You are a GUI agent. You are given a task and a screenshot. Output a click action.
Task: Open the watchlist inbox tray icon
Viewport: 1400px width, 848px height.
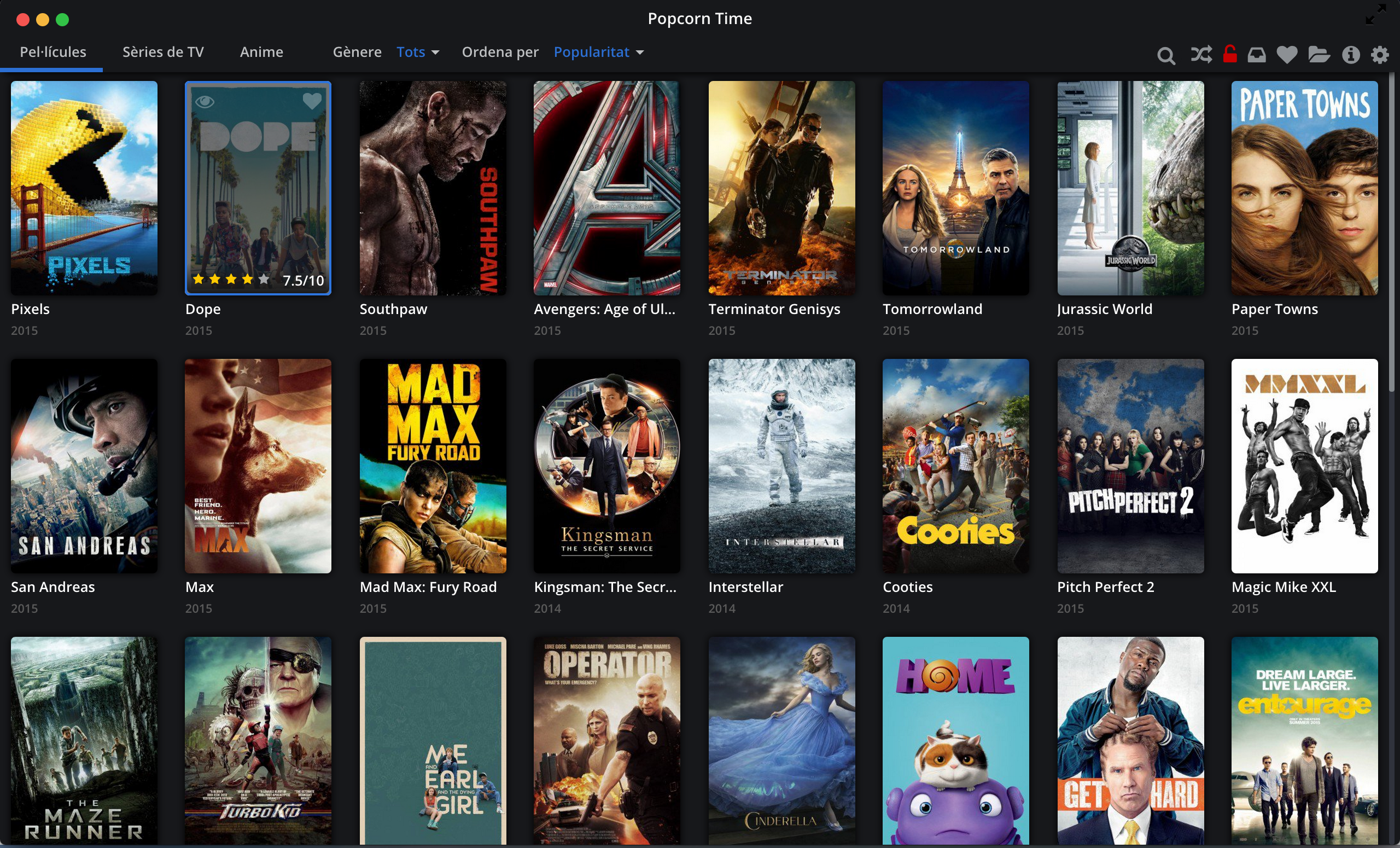click(x=1256, y=55)
